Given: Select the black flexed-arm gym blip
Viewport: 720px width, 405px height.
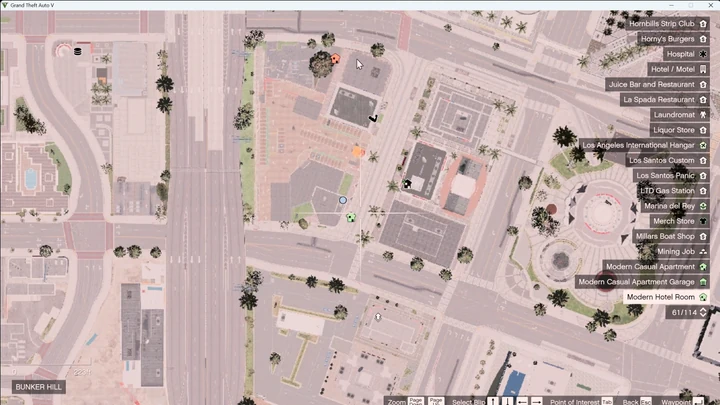Looking at the screenshot, I should (373, 118).
